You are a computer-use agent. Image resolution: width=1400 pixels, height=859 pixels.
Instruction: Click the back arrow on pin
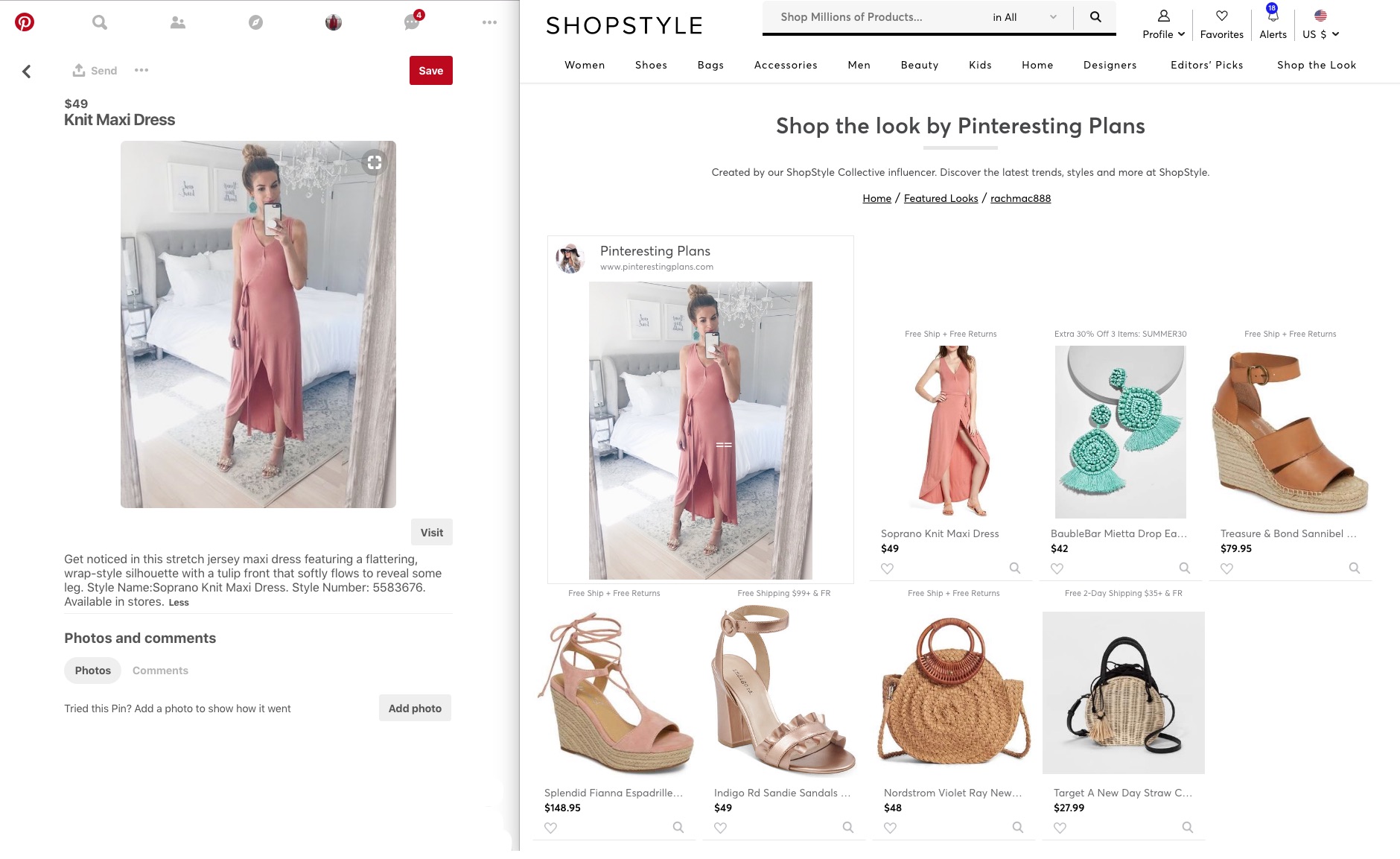[x=27, y=72]
